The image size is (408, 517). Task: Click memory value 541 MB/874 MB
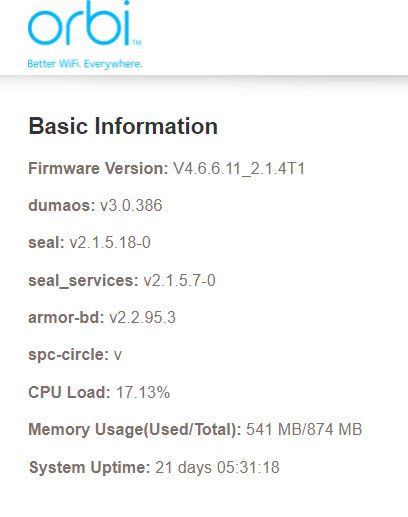(304, 429)
